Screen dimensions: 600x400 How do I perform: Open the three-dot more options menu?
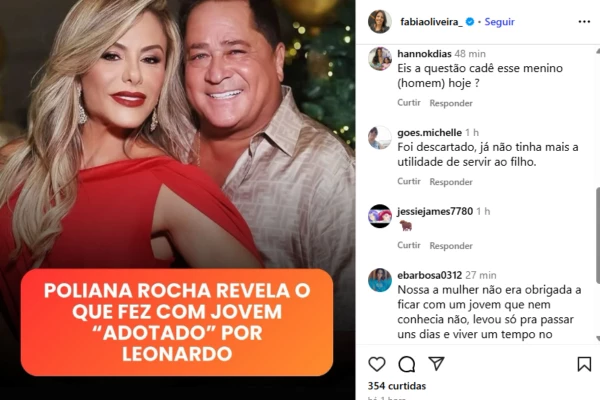point(584,22)
